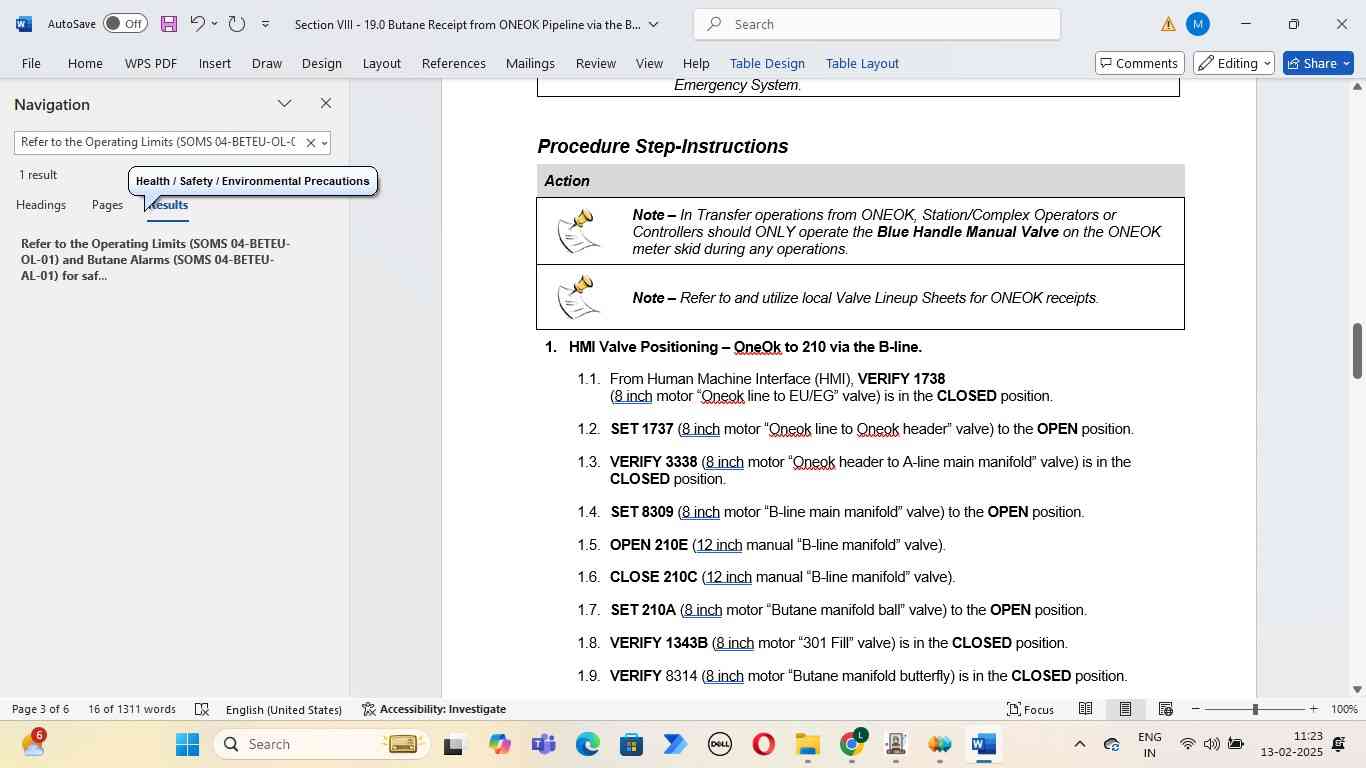1366x768 pixels.
Task: Click zoom out minus button
Action: tap(1196, 709)
